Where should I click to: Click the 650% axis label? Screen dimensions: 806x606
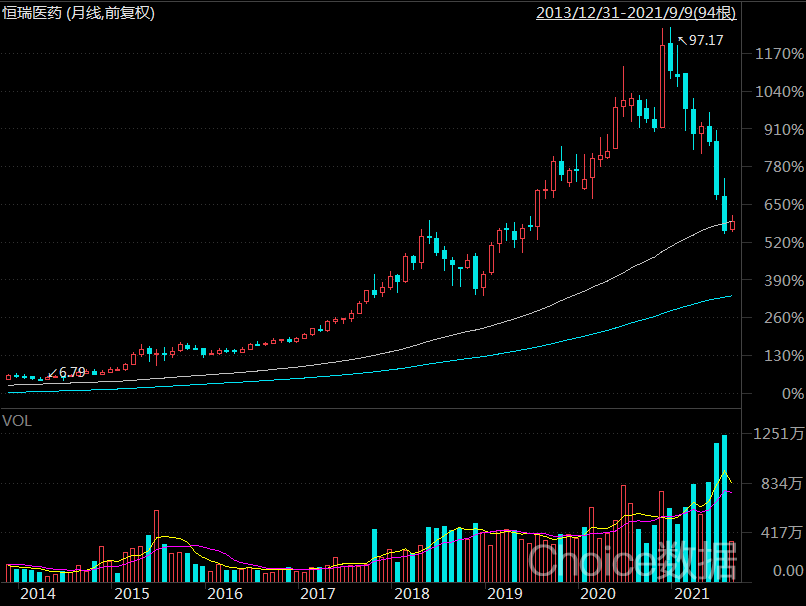point(783,205)
